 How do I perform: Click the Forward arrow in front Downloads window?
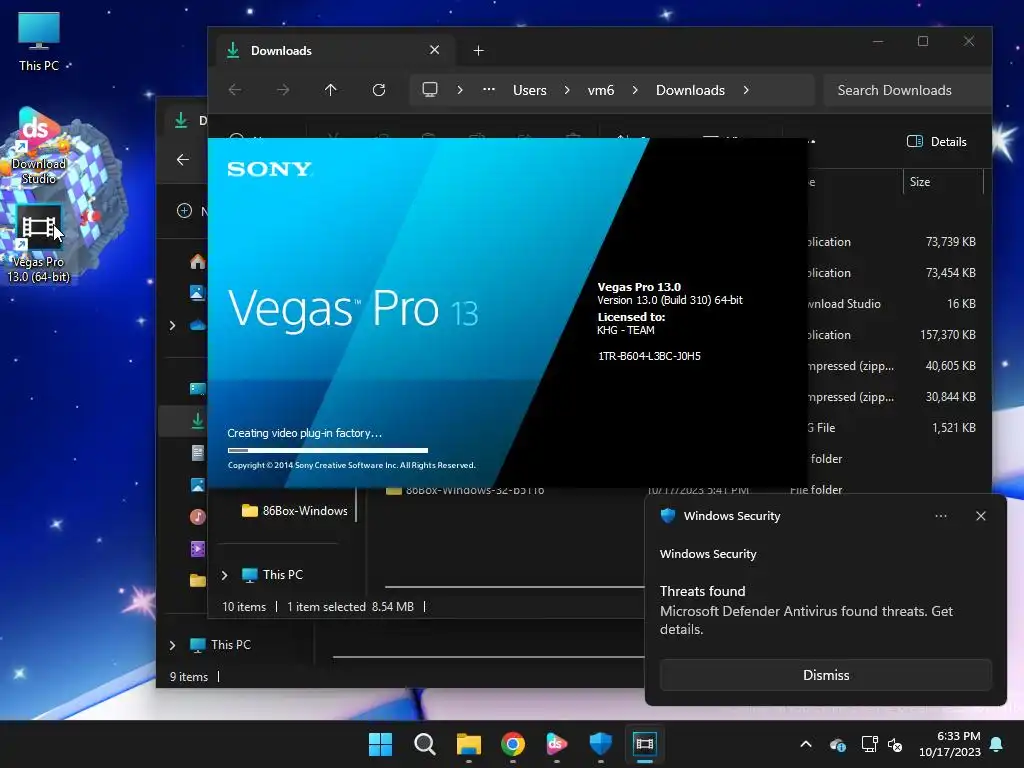[283, 90]
